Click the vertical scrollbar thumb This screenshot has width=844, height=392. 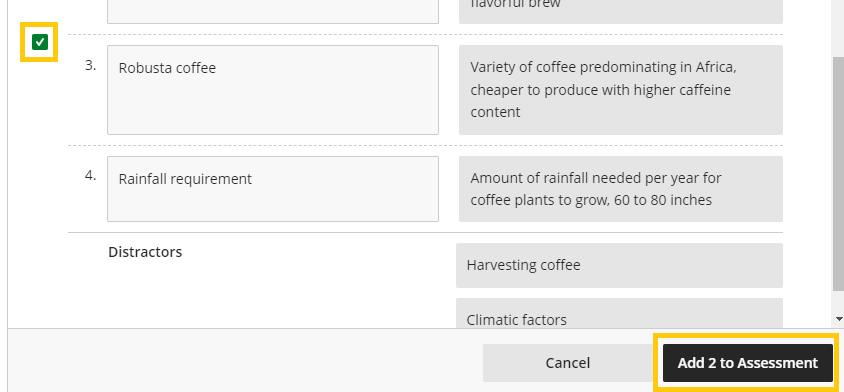click(839, 173)
